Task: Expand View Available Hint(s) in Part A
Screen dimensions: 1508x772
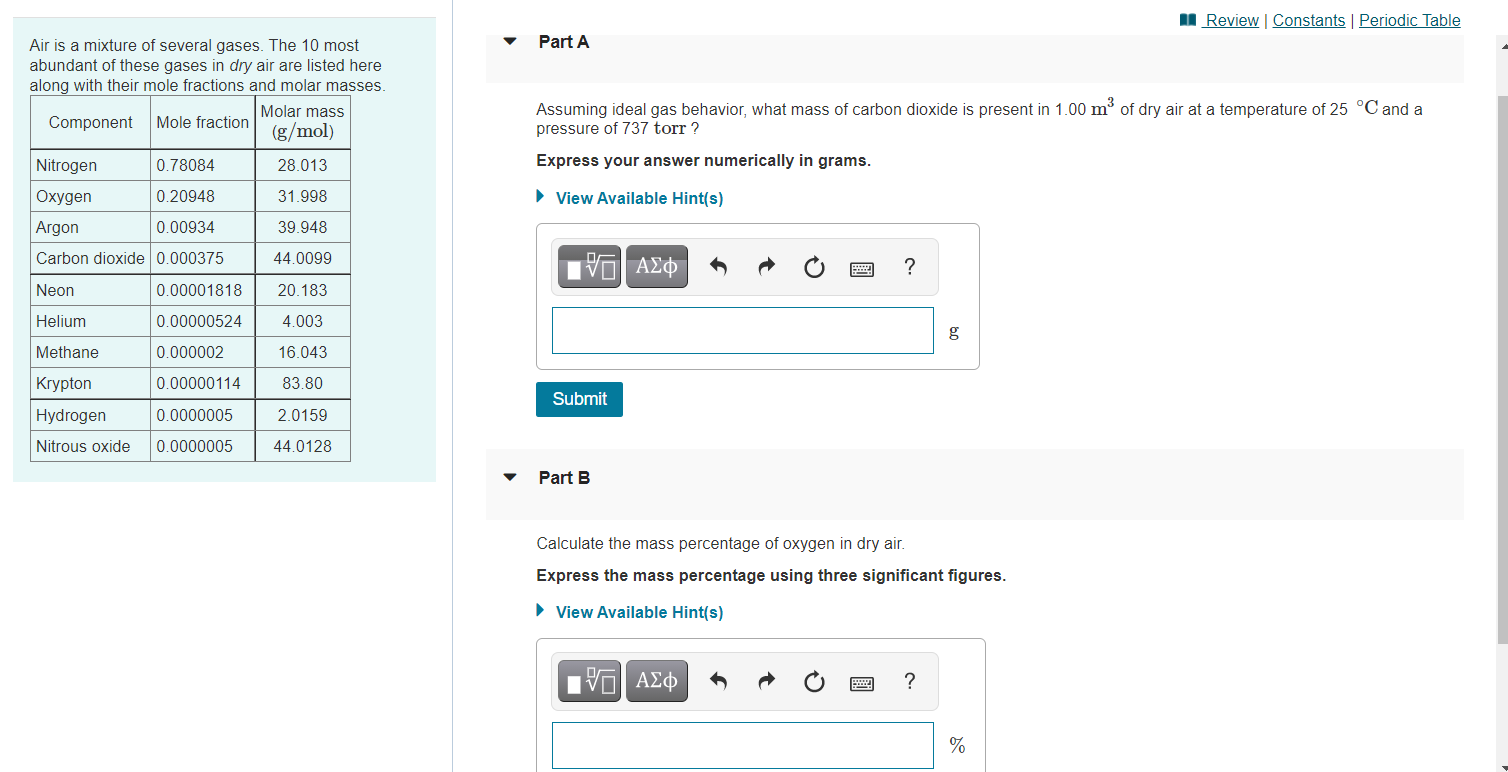Action: [x=639, y=197]
